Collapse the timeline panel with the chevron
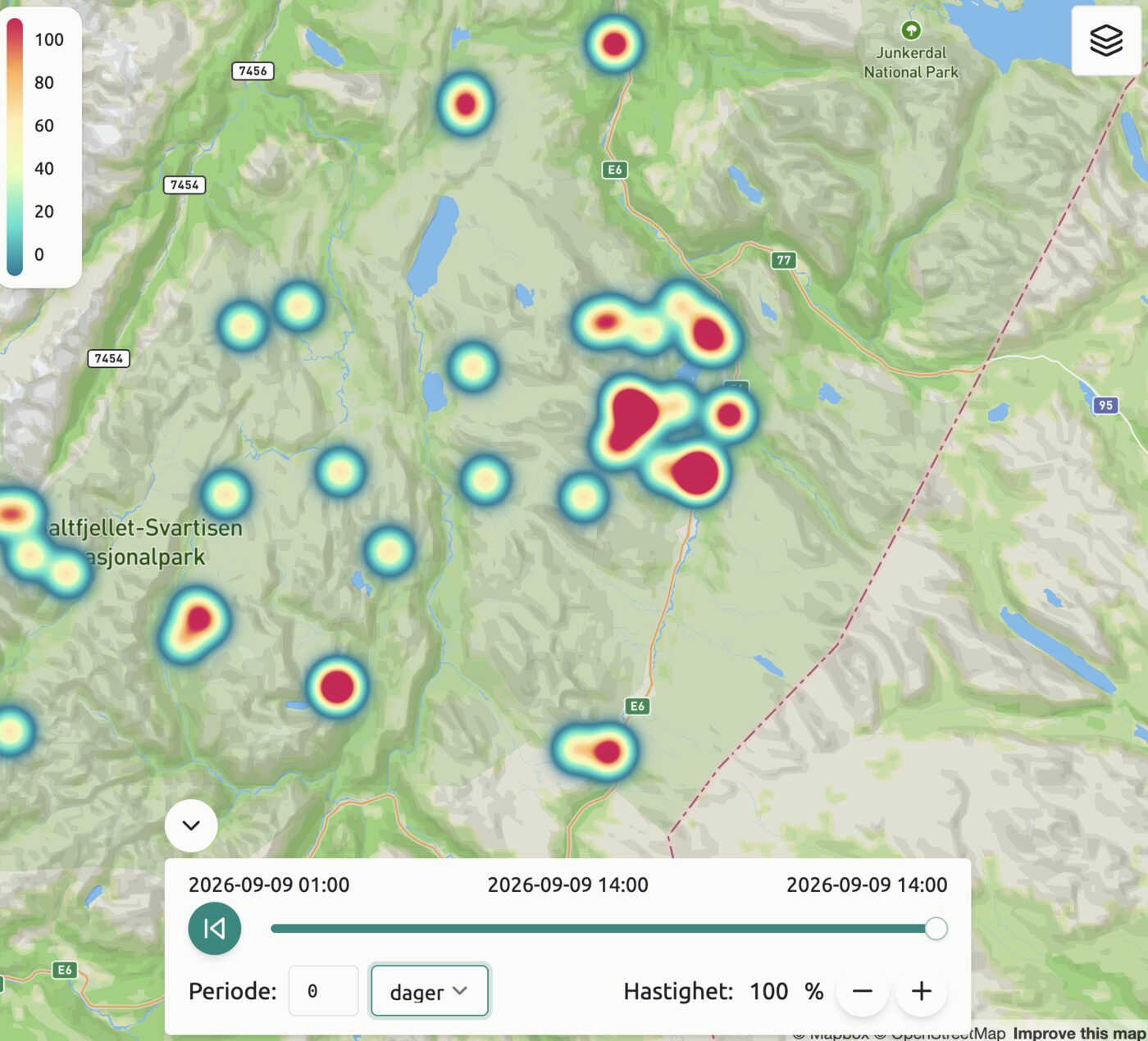The height and width of the screenshot is (1041, 1148). coord(191,825)
